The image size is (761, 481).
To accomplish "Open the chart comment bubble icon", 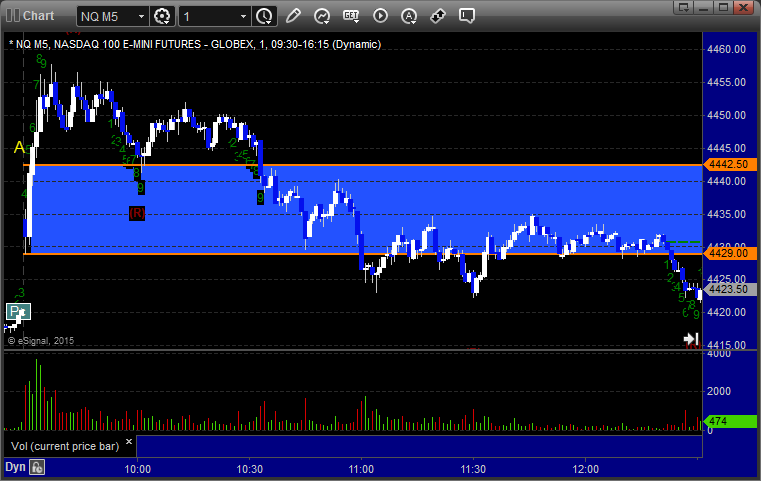I will 467,16.
